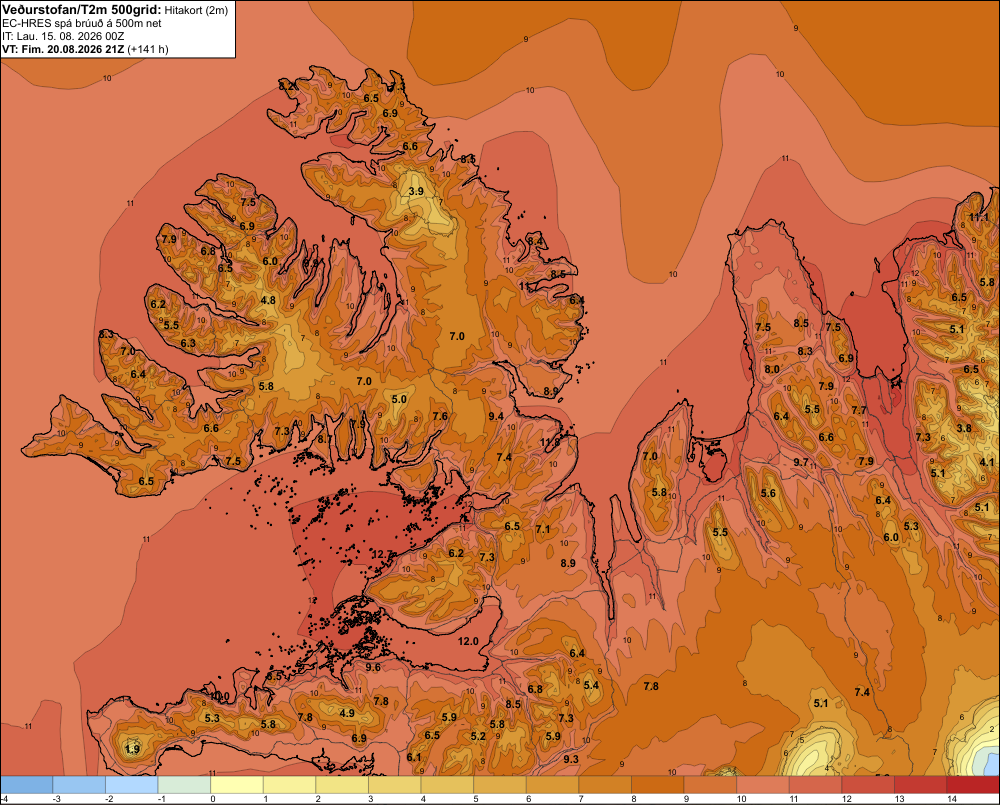Click the 9.3 reading near the bottom edge
The image size is (1000, 805).
click(571, 759)
